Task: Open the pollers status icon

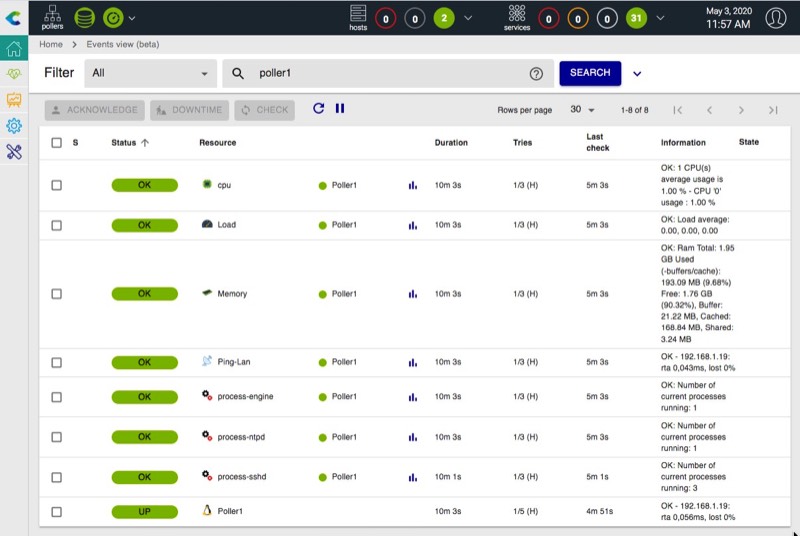Action: coord(52,17)
